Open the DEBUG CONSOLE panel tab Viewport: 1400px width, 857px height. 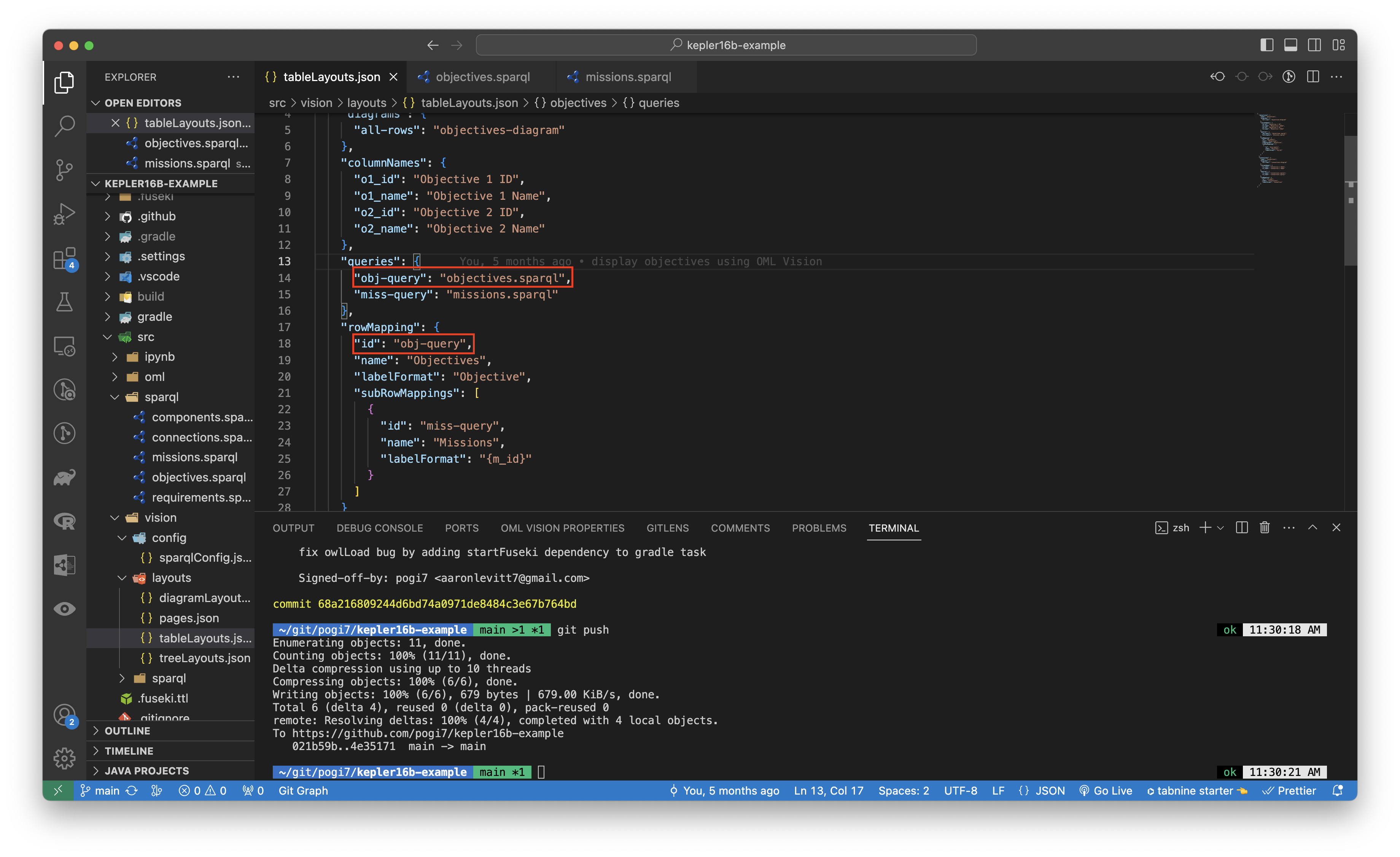pyautogui.click(x=380, y=528)
